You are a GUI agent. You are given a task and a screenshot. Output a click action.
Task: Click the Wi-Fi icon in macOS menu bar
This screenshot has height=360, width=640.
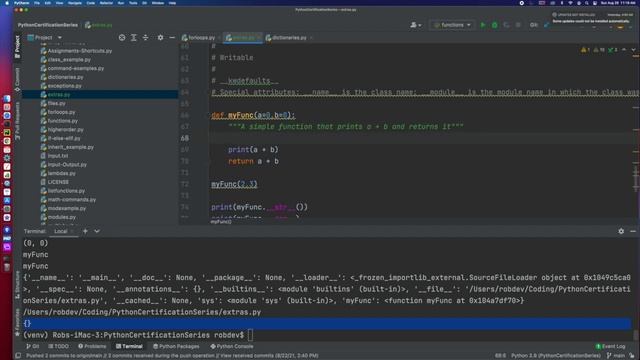pyautogui.click(x=570, y=3)
